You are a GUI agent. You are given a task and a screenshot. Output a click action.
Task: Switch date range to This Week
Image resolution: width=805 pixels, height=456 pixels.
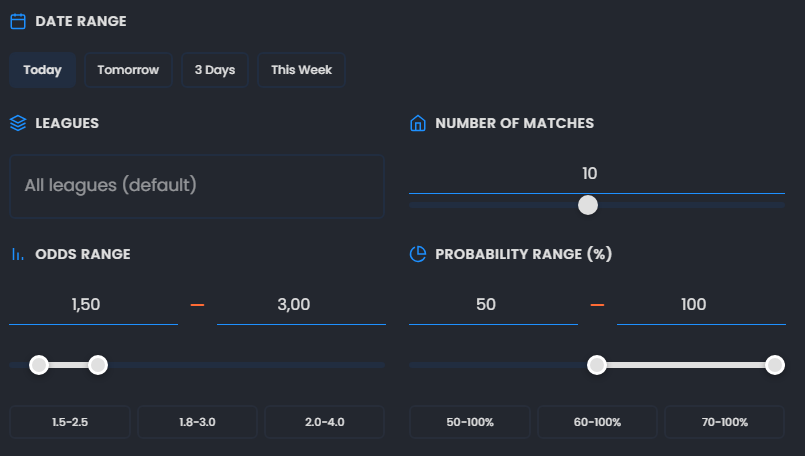tap(301, 70)
